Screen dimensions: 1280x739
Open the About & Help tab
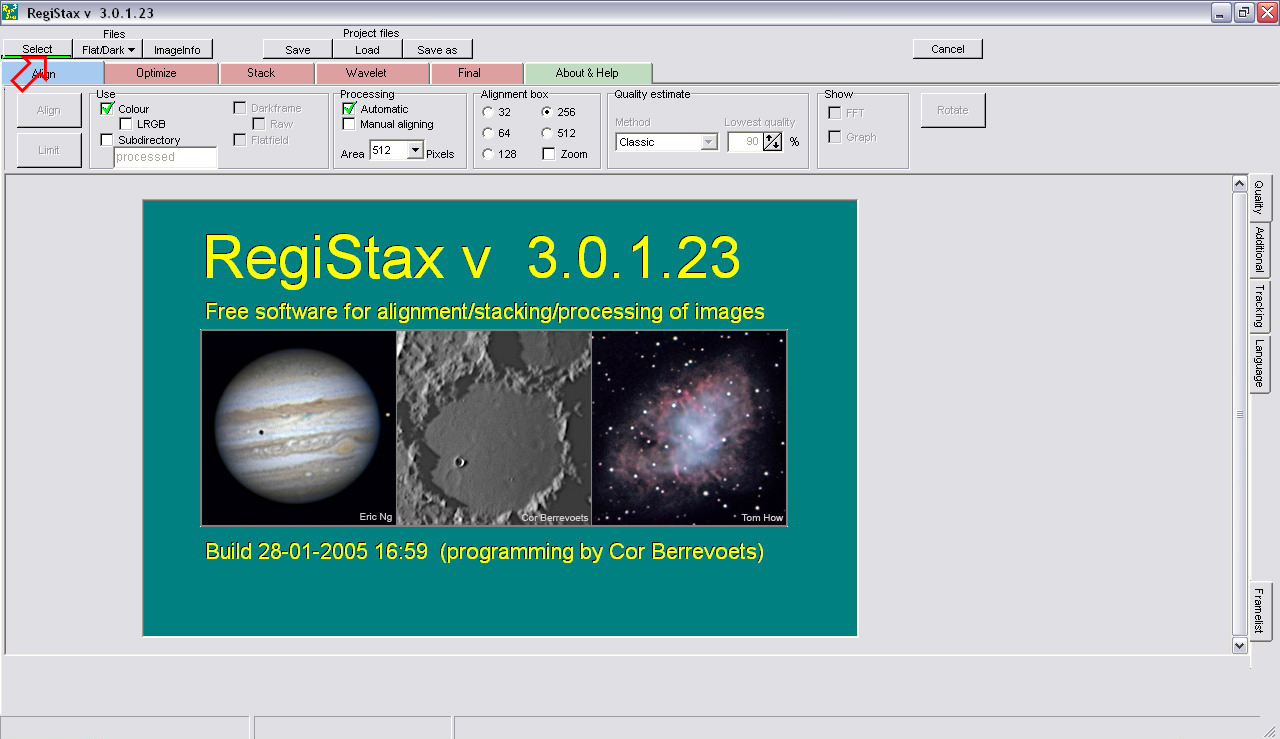pyautogui.click(x=587, y=73)
